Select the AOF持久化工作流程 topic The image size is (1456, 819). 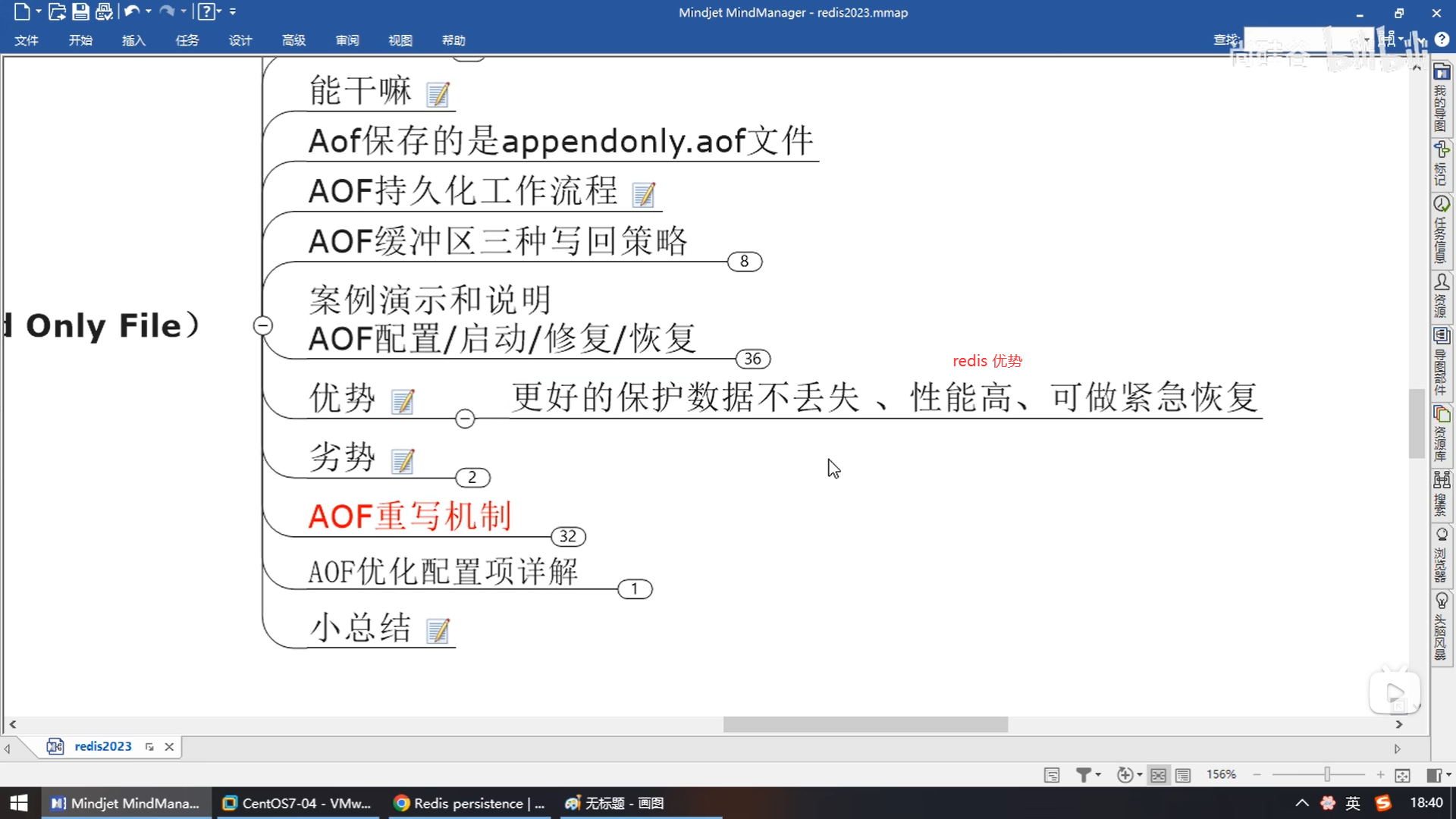click(x=463, y=190)
